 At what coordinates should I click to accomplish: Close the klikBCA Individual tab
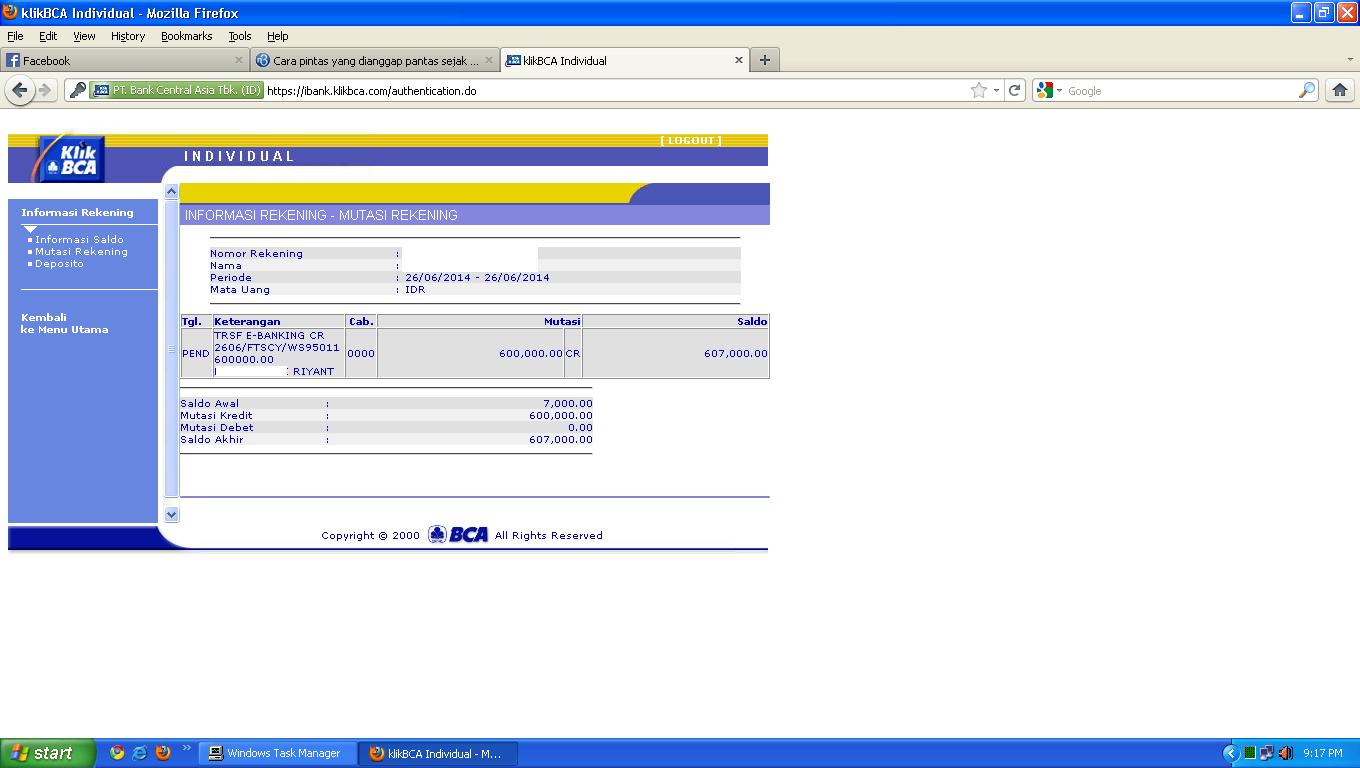739,60
